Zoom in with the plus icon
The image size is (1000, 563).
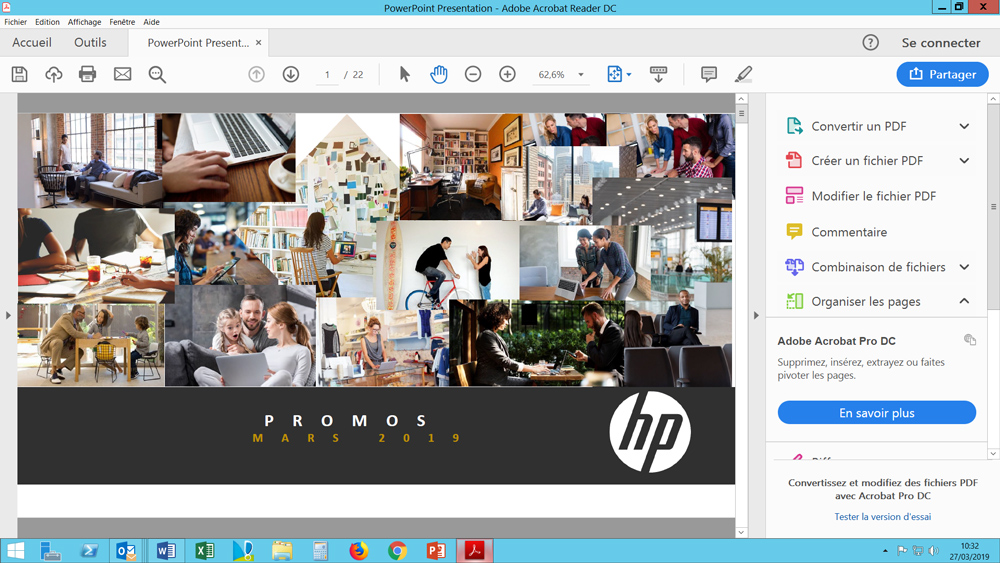[x=507, y=74]
